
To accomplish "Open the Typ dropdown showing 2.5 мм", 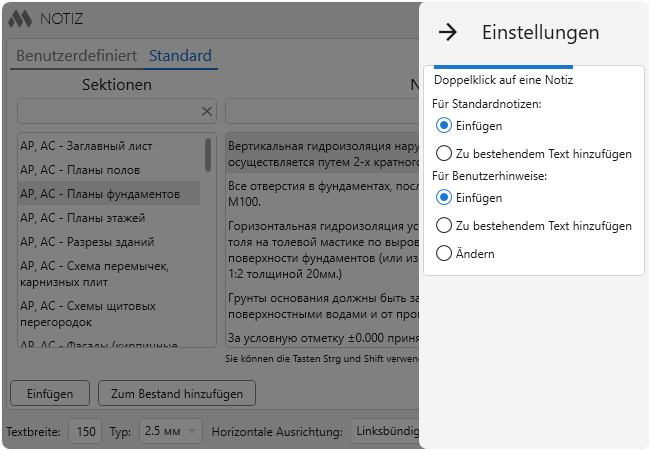I will coord(169,432).
